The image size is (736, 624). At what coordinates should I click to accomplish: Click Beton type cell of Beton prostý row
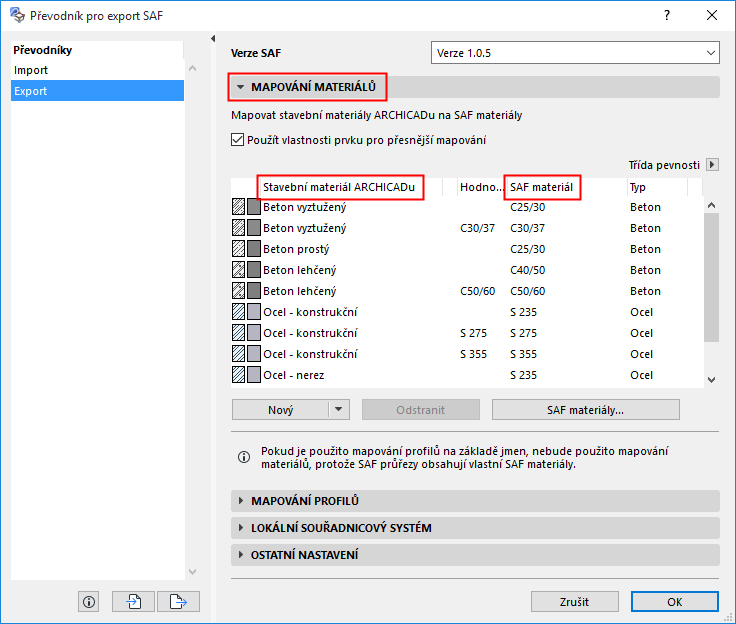pyautogui.click(x=645, y=249)
